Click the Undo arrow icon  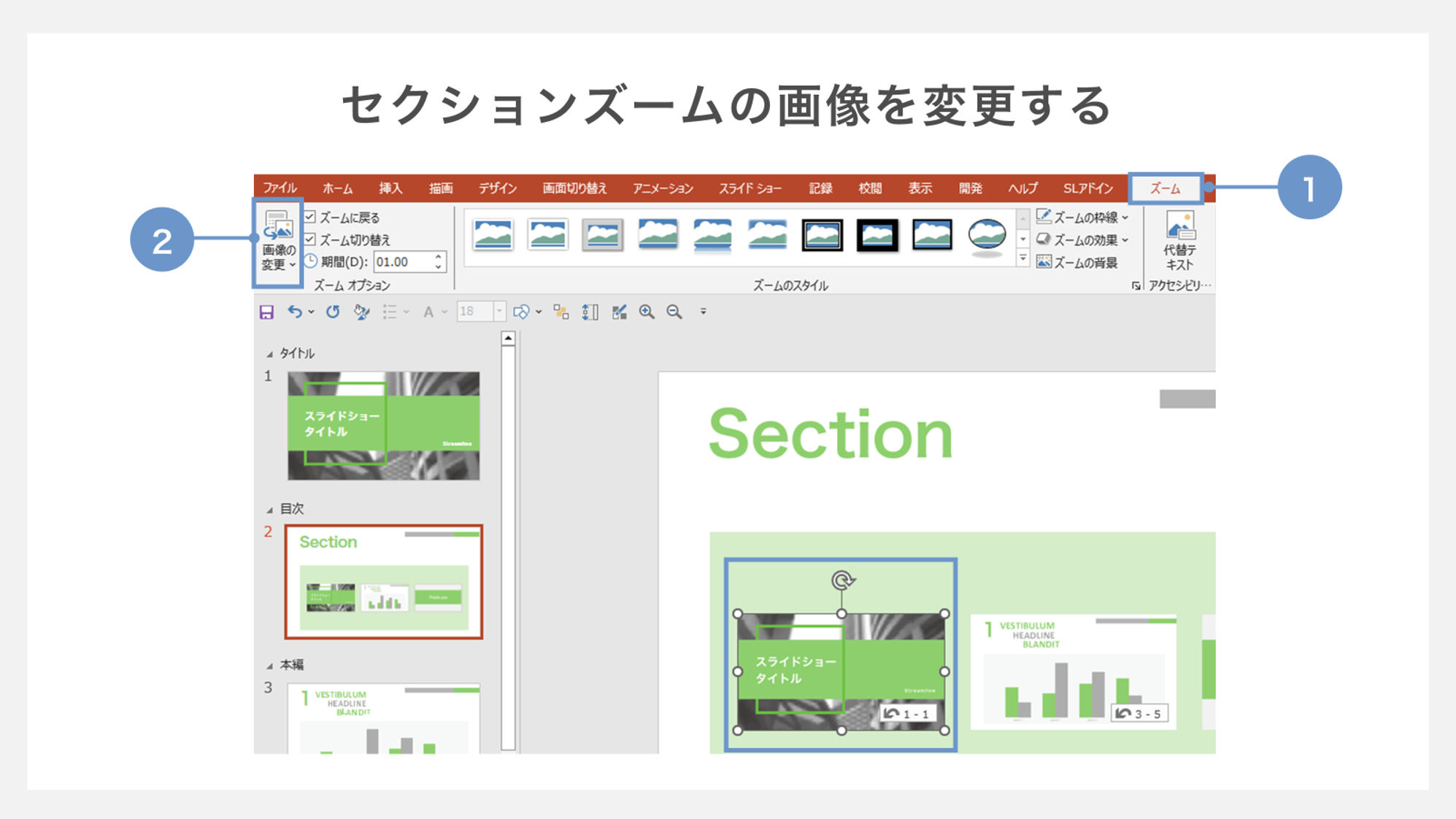click(294, 312)
